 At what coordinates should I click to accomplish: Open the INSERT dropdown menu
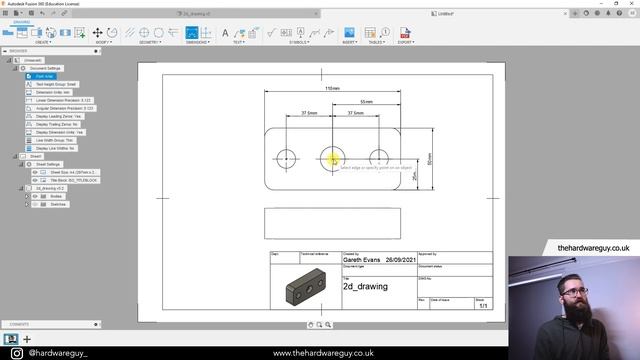[x=350, y=42]
